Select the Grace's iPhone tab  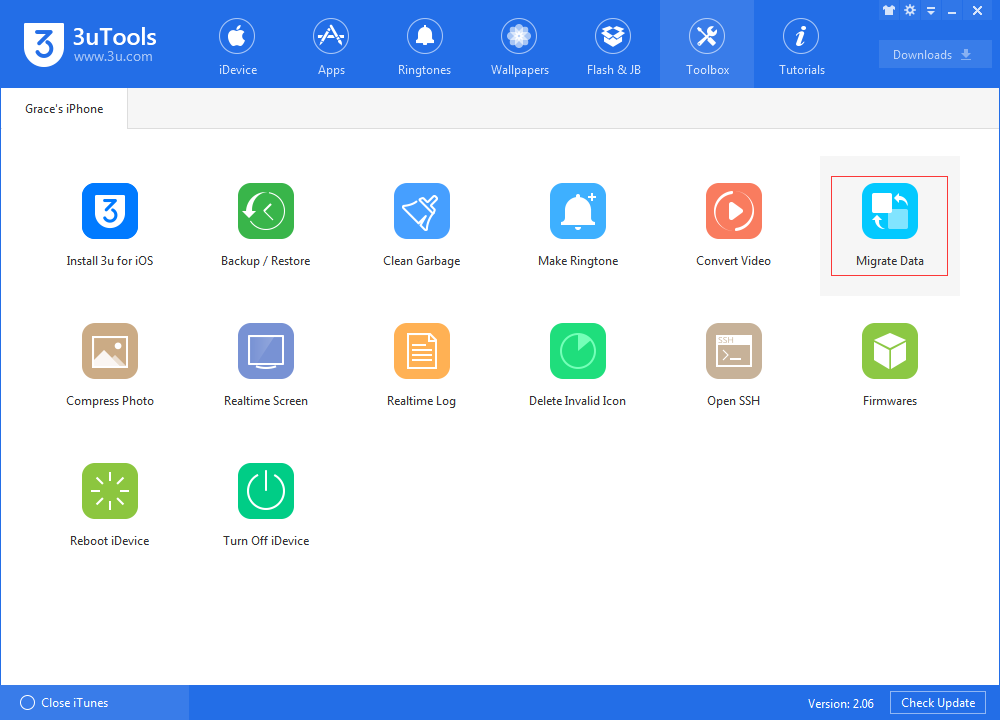(64, 109)
